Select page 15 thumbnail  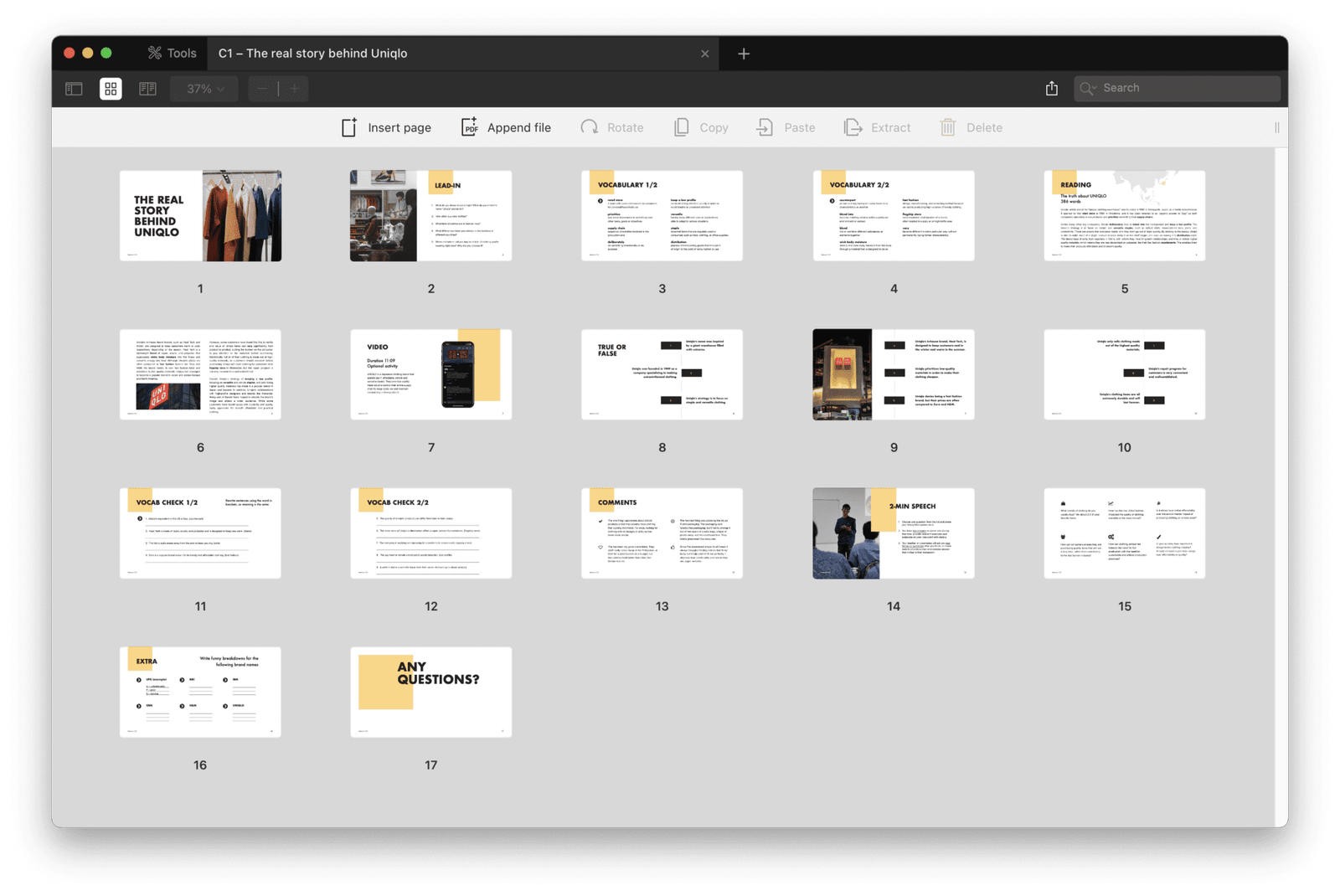(1125, 533)
